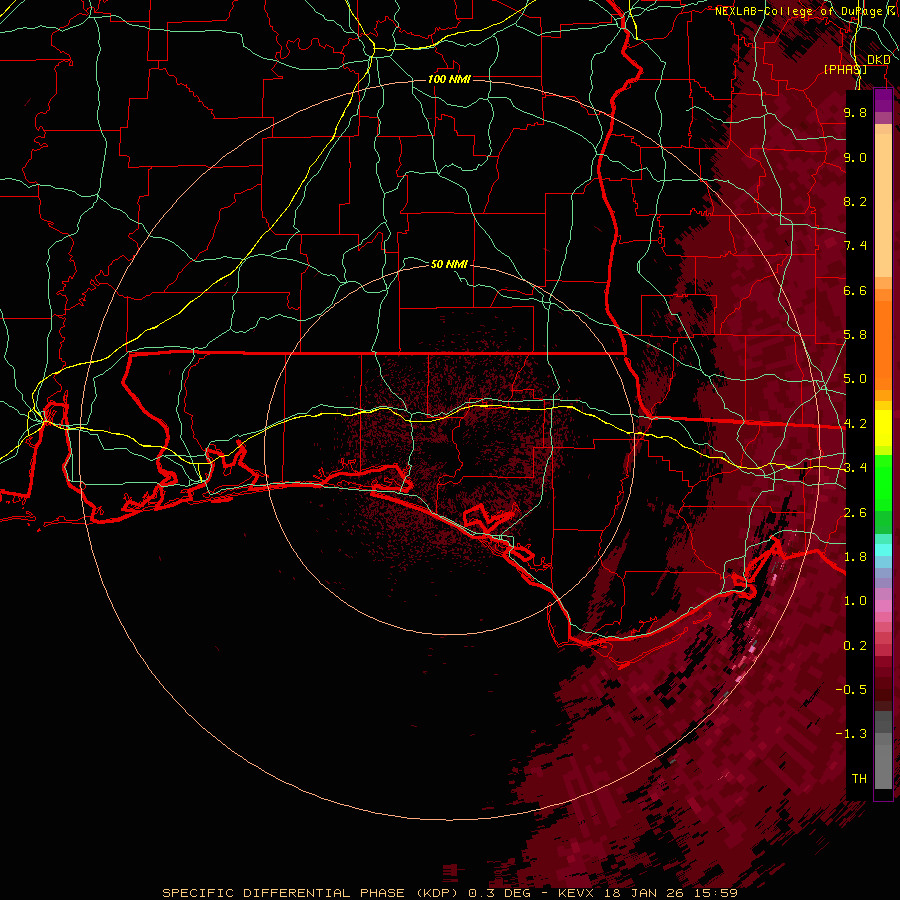Image resolution: width=900 pixels, height=900 pixels.
Task: Click the -0.5 scale value
Action: point(852,690)
